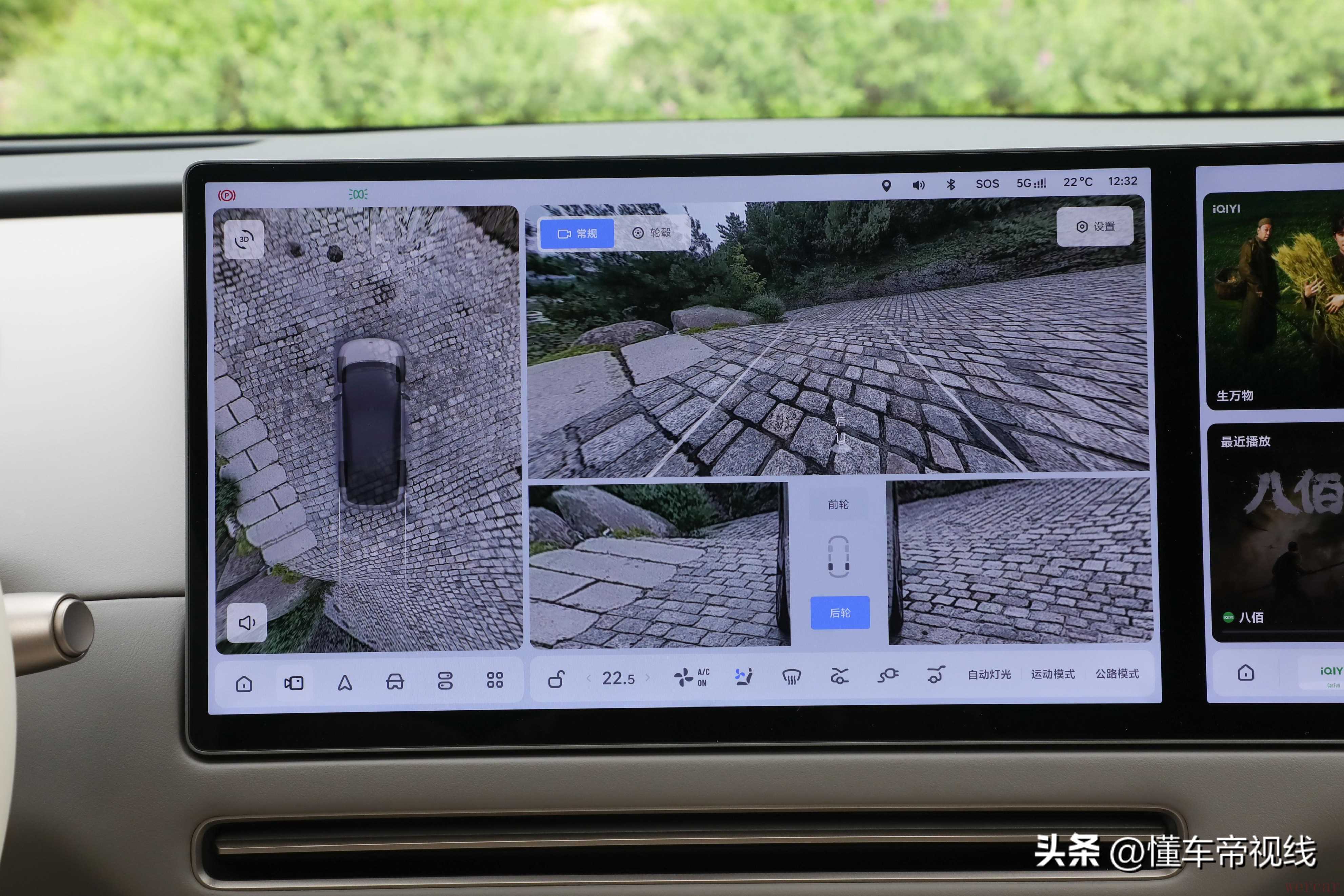Select the 常规 camera view tab
Image resolution: width=1344 pixels, height=896 pixels.
(x=577, y=234)
